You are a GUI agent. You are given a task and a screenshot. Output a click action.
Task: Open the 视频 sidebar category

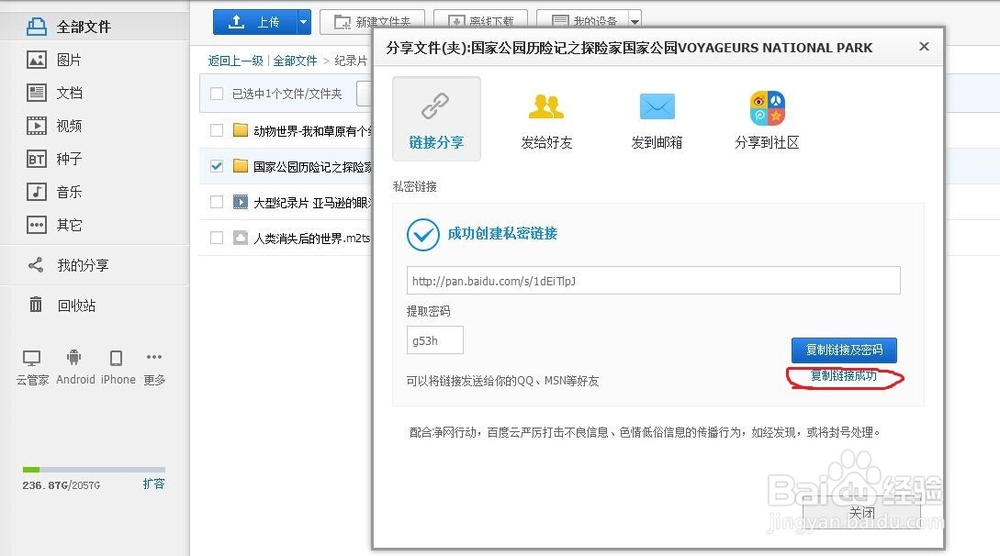pyautogui.click(x=68, y=126)
